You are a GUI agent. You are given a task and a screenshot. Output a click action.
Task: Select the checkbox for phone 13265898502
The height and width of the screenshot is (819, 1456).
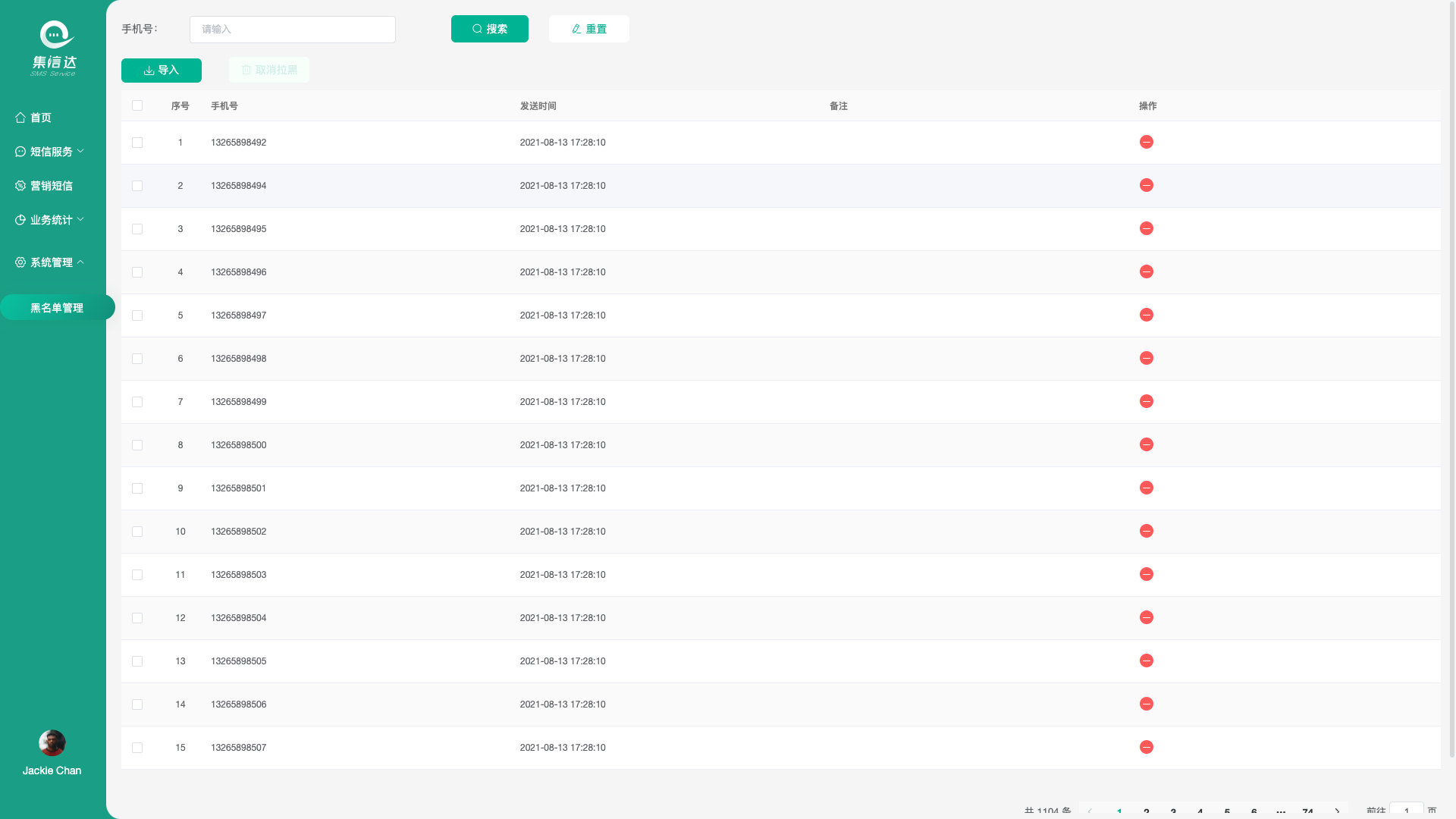click(137, 532)
